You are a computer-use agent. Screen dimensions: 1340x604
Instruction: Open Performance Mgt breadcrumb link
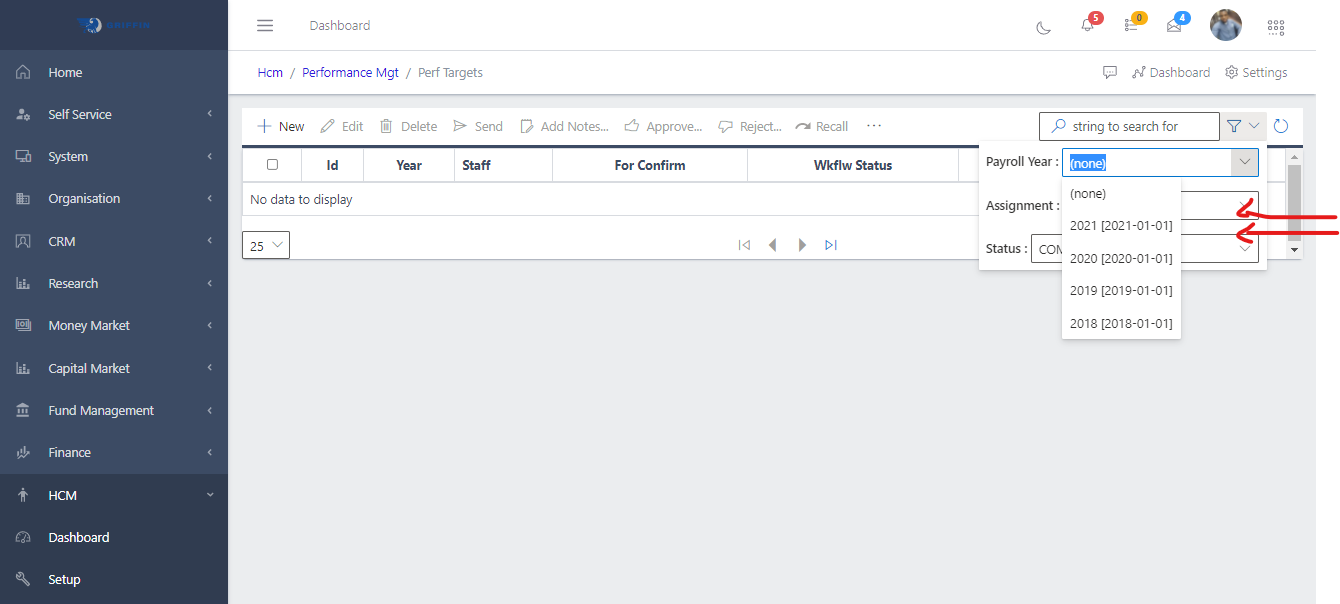click(x=350, y=73)
